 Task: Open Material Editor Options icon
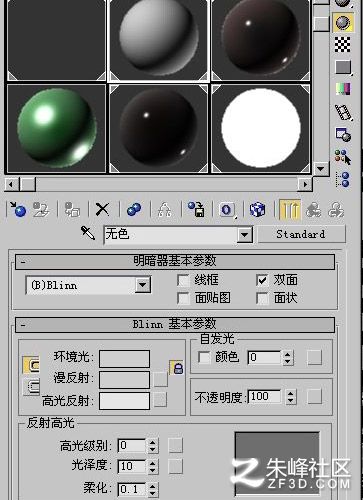(x=343, y=135)
